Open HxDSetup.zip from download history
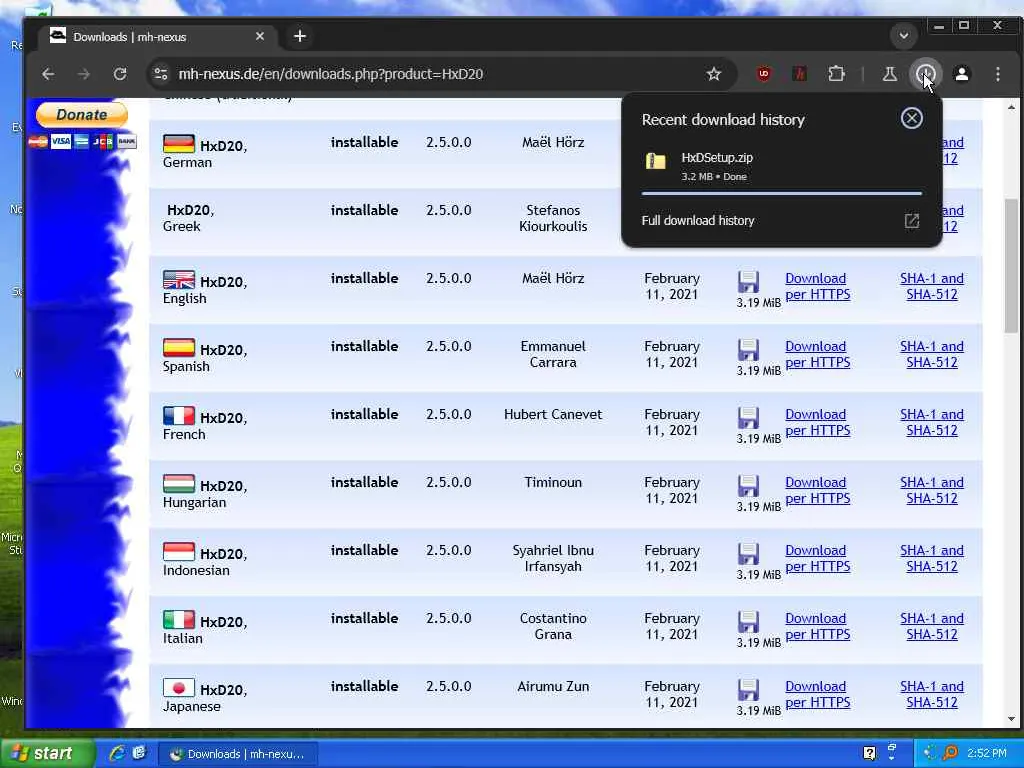The width and height of the screenshot is (1024, 768). (x=782, y=166)
